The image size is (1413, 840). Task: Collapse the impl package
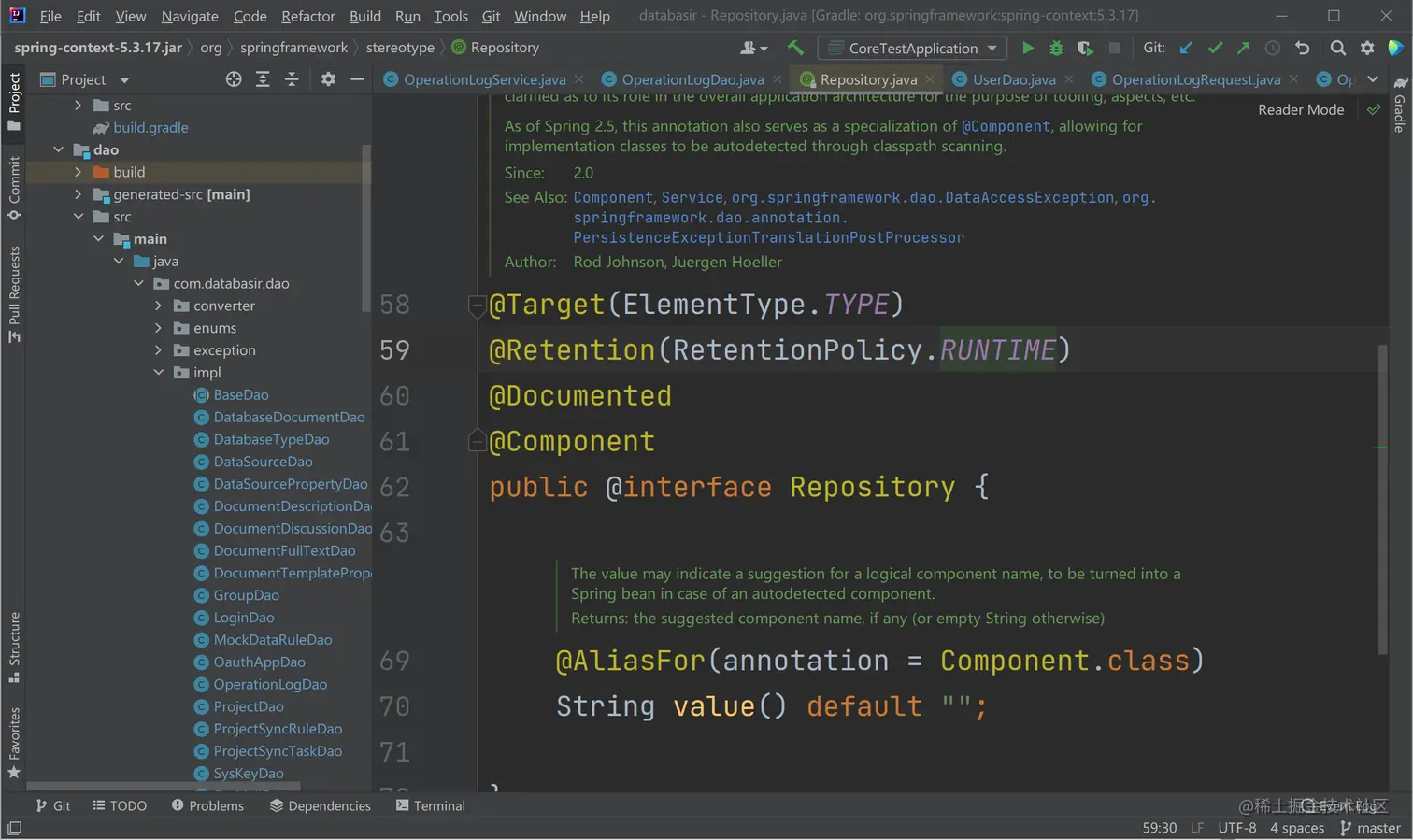(159, 373)
